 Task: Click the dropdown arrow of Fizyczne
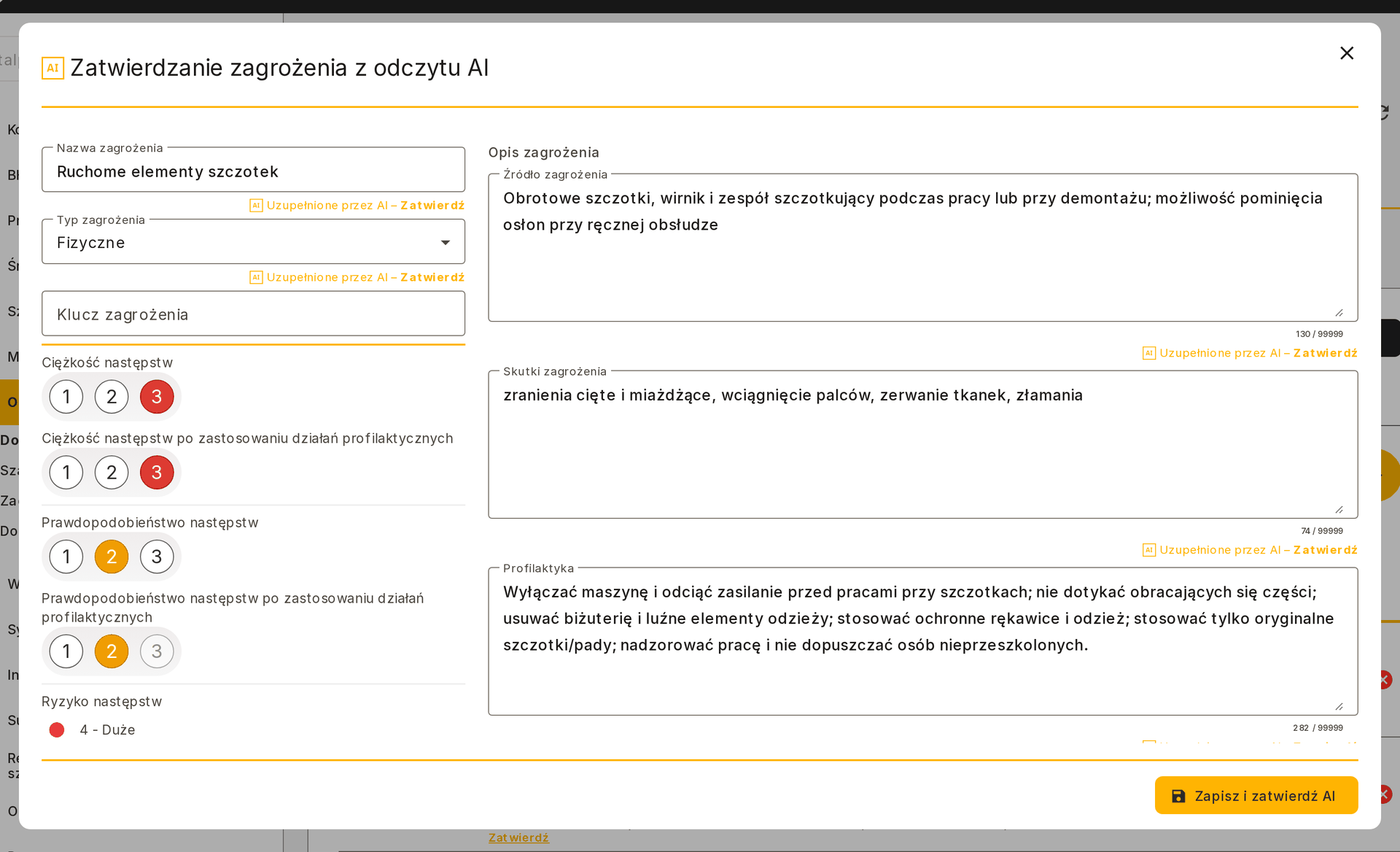coord(445,242)
